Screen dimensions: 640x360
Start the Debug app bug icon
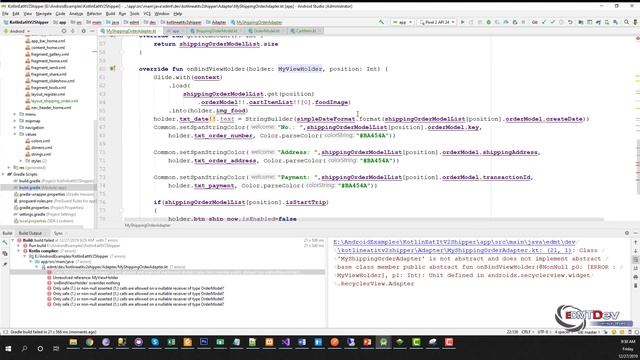pyautogui.click(x=488, y=22)
